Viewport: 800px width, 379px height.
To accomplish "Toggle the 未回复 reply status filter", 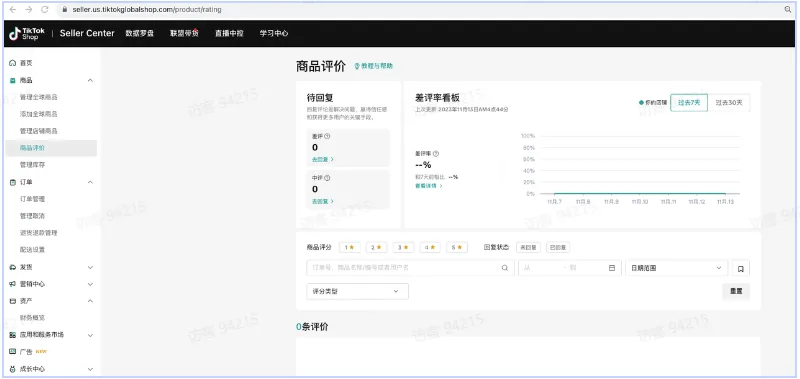I will coord(528,247).
